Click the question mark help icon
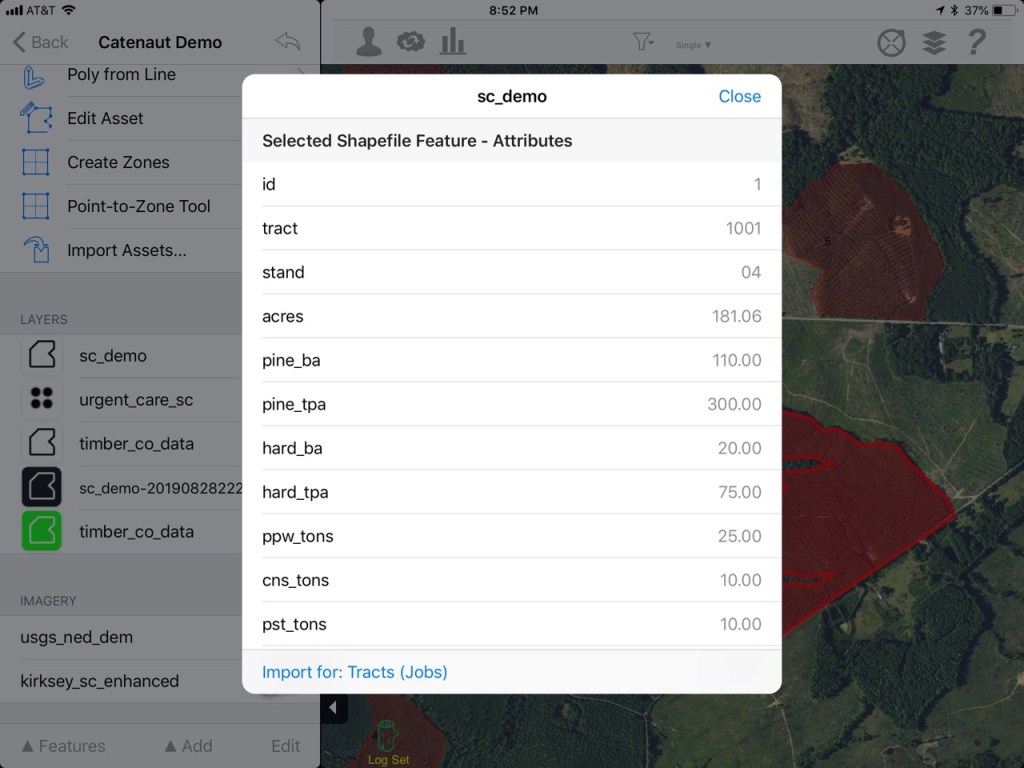This screenshot has height=768, width=1024. tap(977, 42)
